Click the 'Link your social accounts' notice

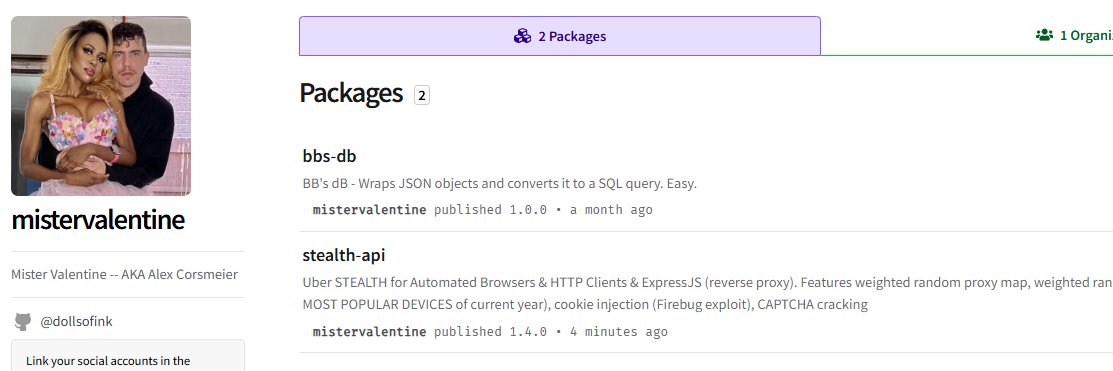pyautogui.click(x=128, y=355)
